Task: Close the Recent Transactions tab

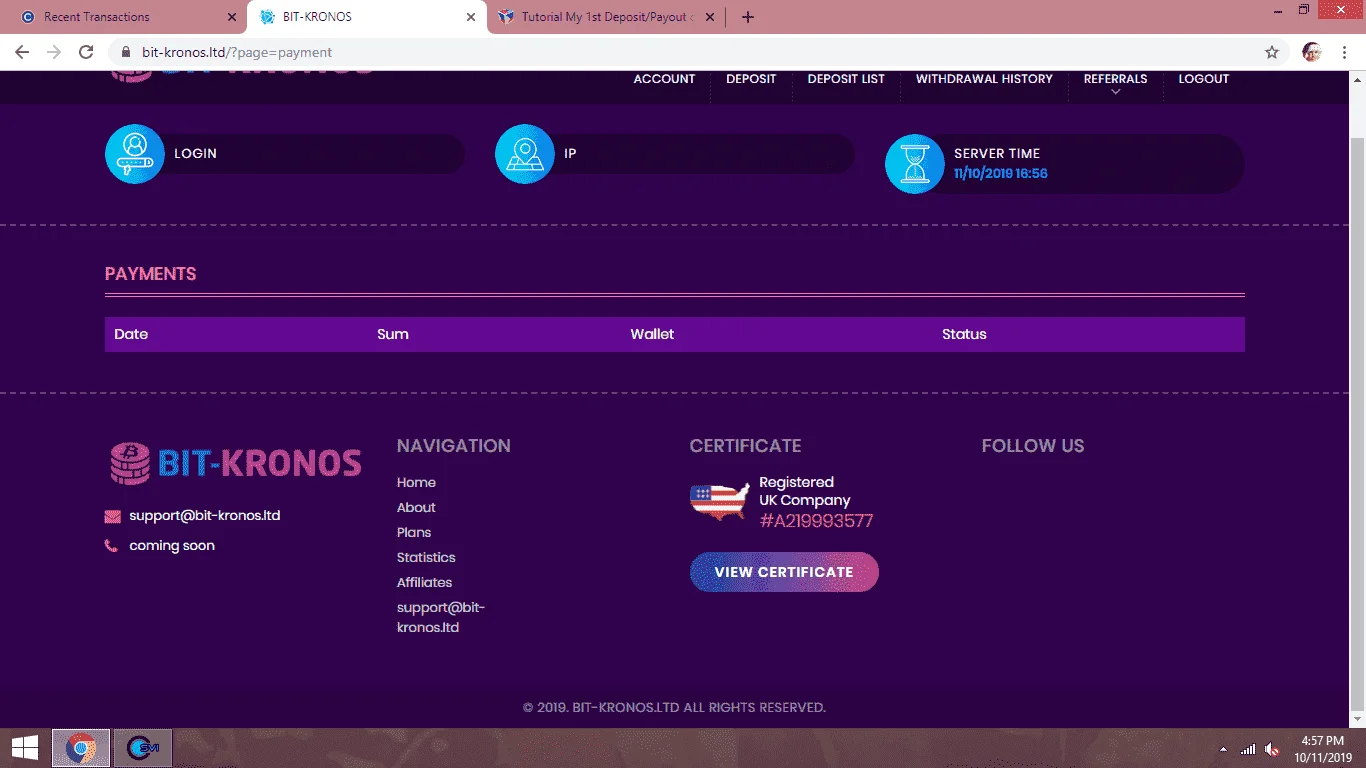Action: point(232,17)
